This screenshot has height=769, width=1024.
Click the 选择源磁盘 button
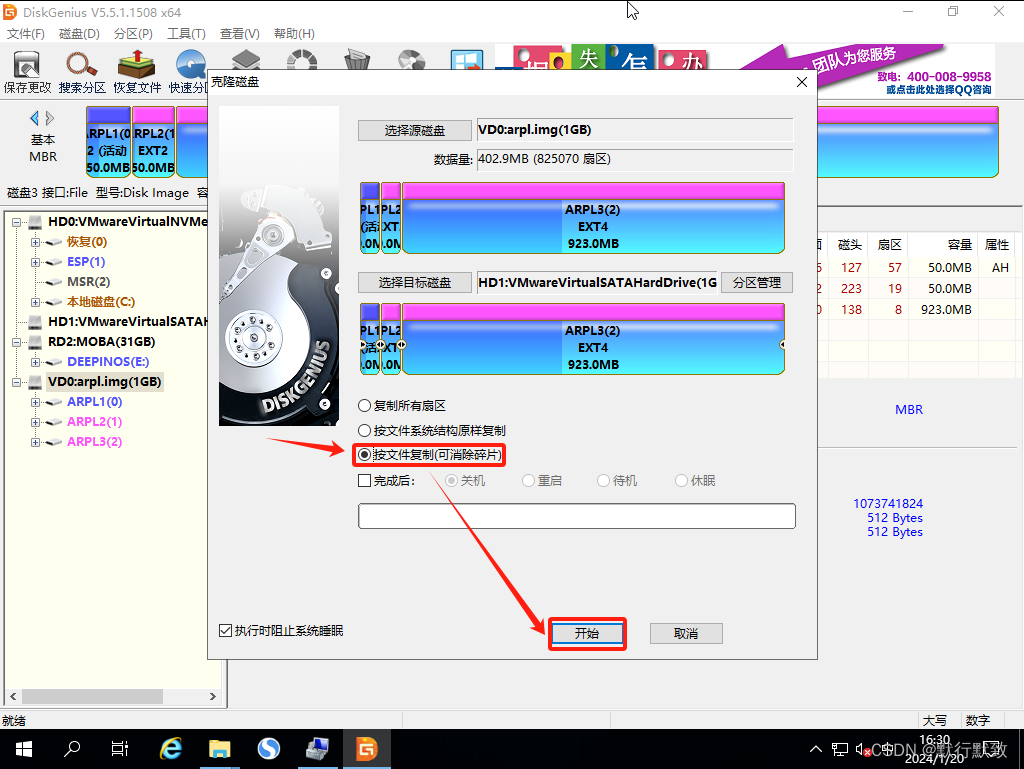[x=415, y=131]
